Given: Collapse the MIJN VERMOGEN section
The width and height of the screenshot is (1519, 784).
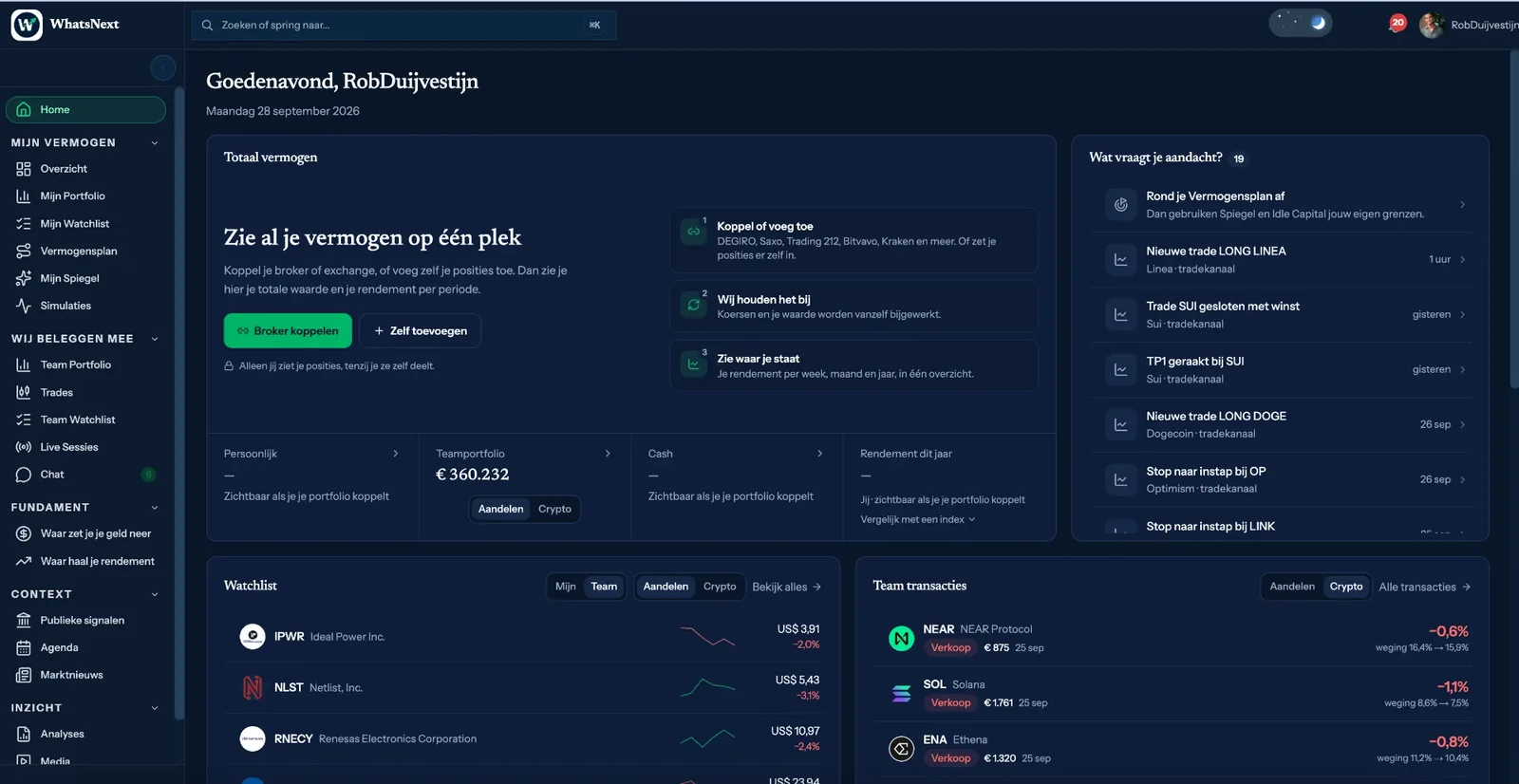Looking at the screenshot, I should coord(155,142).
